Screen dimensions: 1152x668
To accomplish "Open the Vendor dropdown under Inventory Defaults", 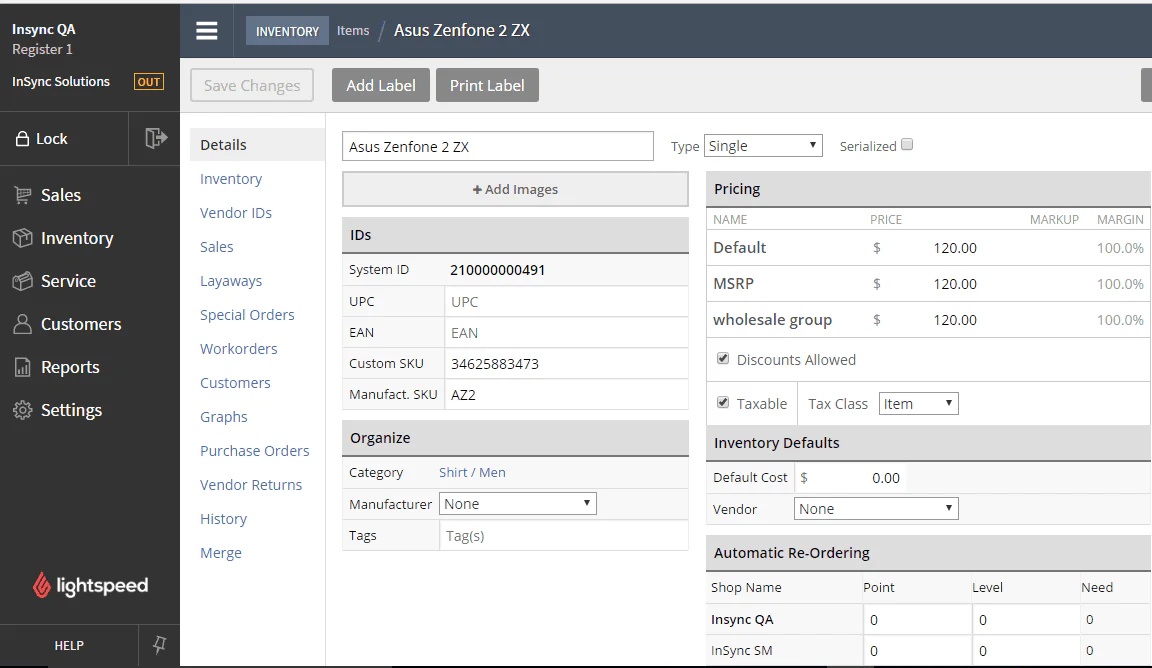I will click(x=875, y=508).
